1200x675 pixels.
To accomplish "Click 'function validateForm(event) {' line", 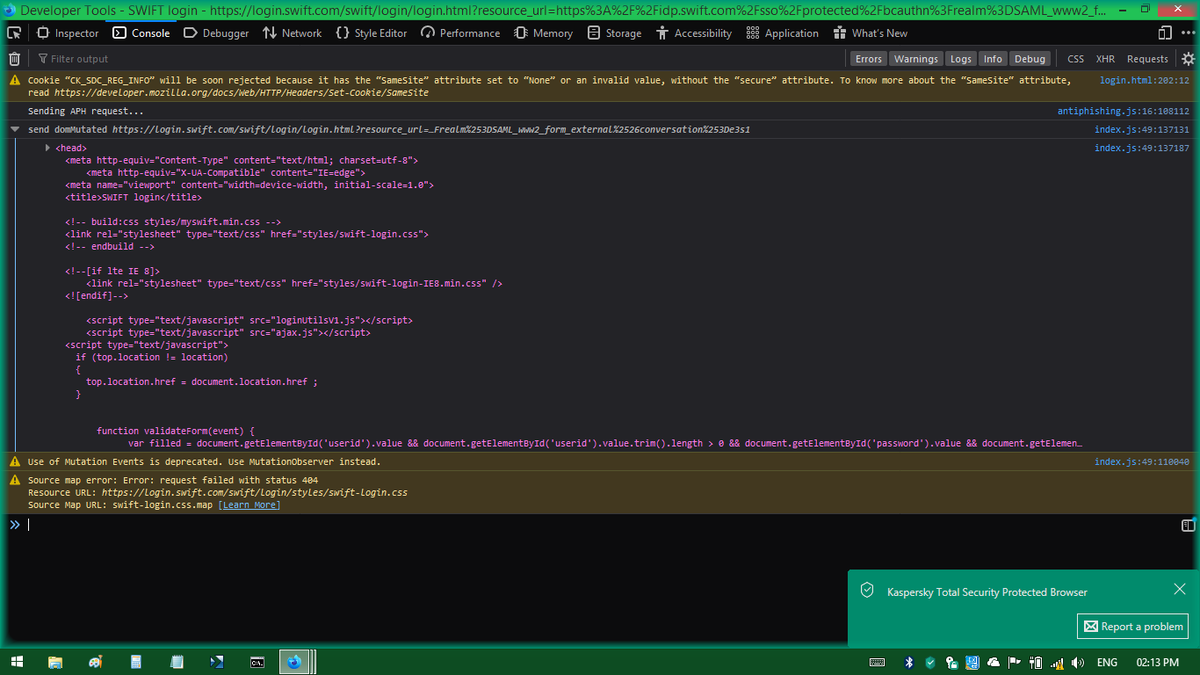I will click(x=176, y=431).
